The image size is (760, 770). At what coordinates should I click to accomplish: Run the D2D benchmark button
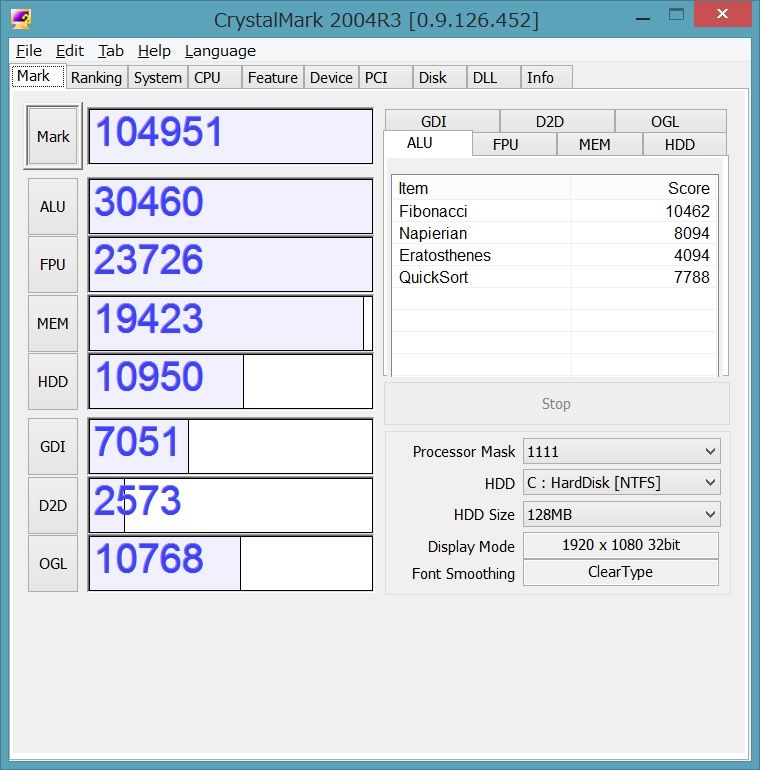[x=53, y=505]
